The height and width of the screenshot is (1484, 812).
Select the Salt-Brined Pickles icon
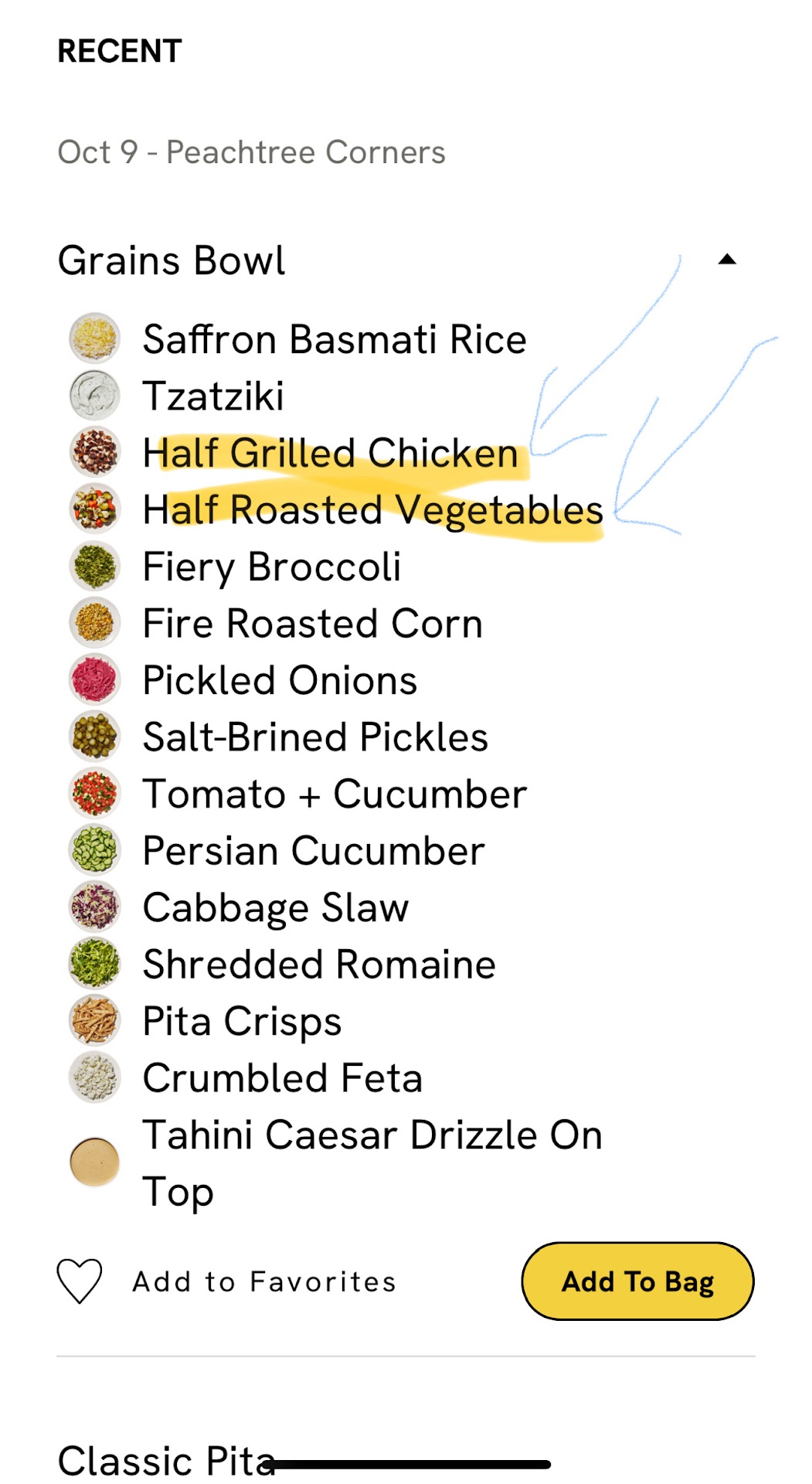(x=94, y=737)
